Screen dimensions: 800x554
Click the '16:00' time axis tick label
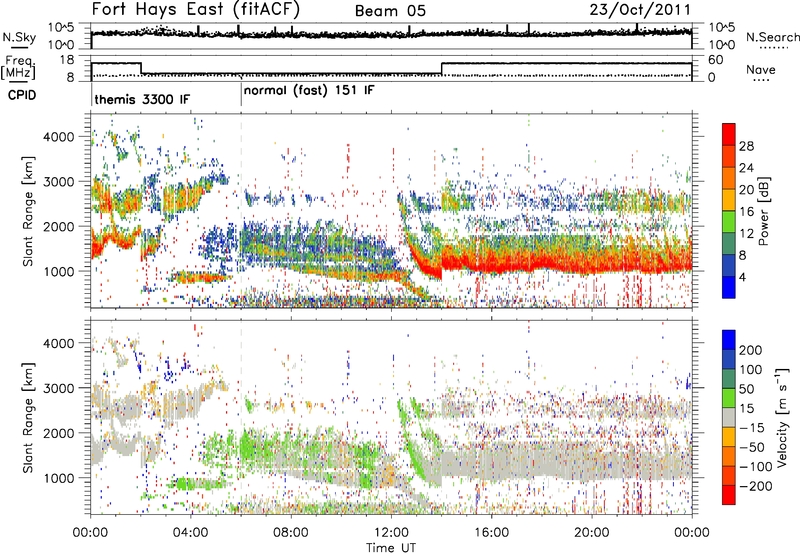click(491, 533)
